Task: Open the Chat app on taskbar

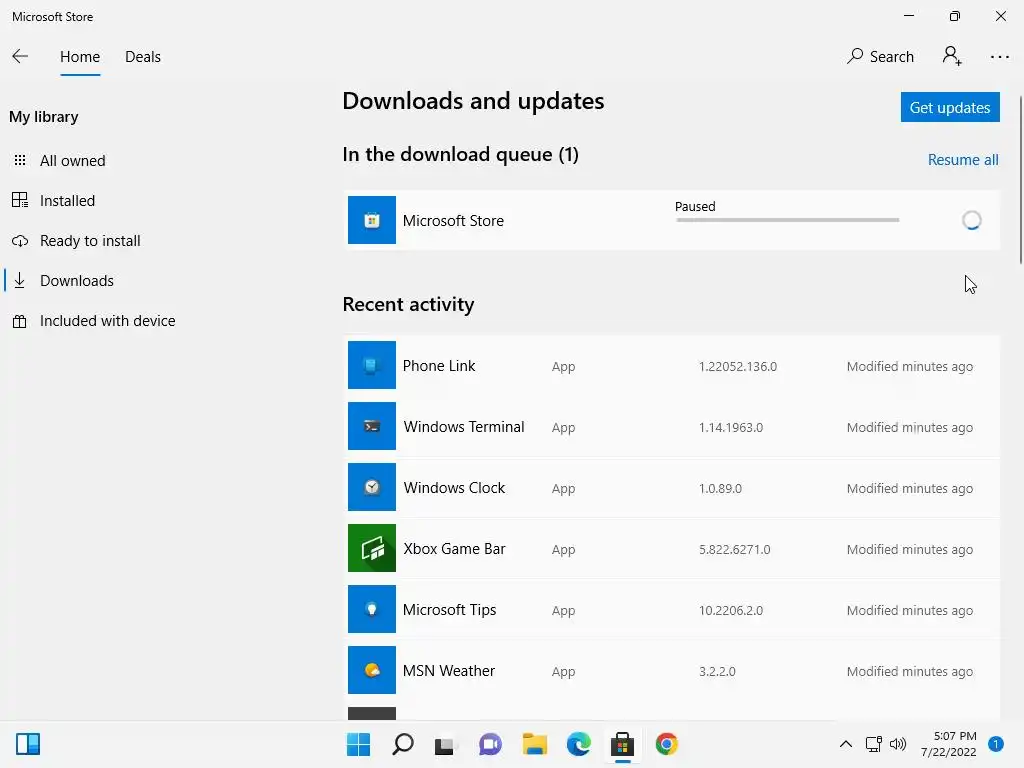Action: click(490, 744)
